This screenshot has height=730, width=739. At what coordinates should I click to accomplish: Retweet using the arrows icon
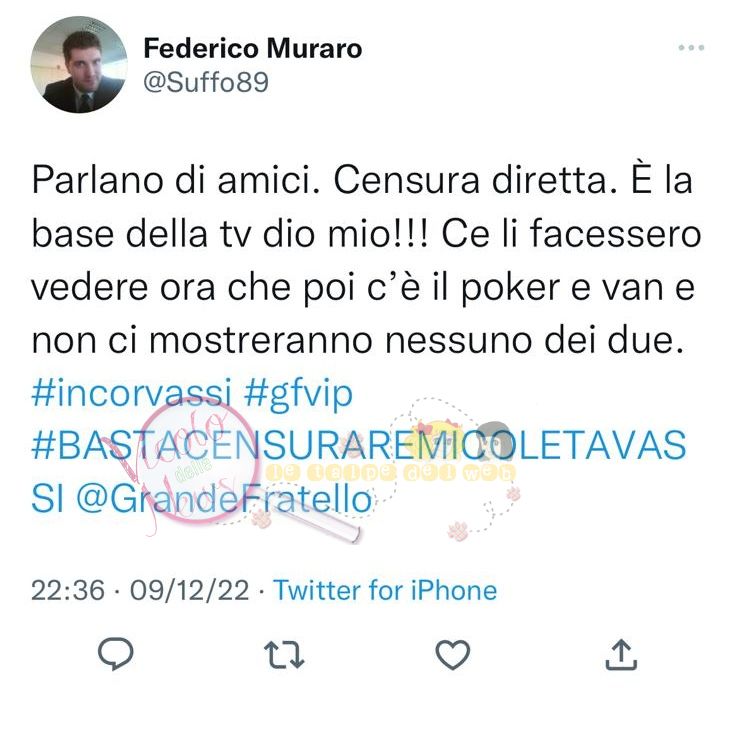pyautogui.click(x=284, y=655)
